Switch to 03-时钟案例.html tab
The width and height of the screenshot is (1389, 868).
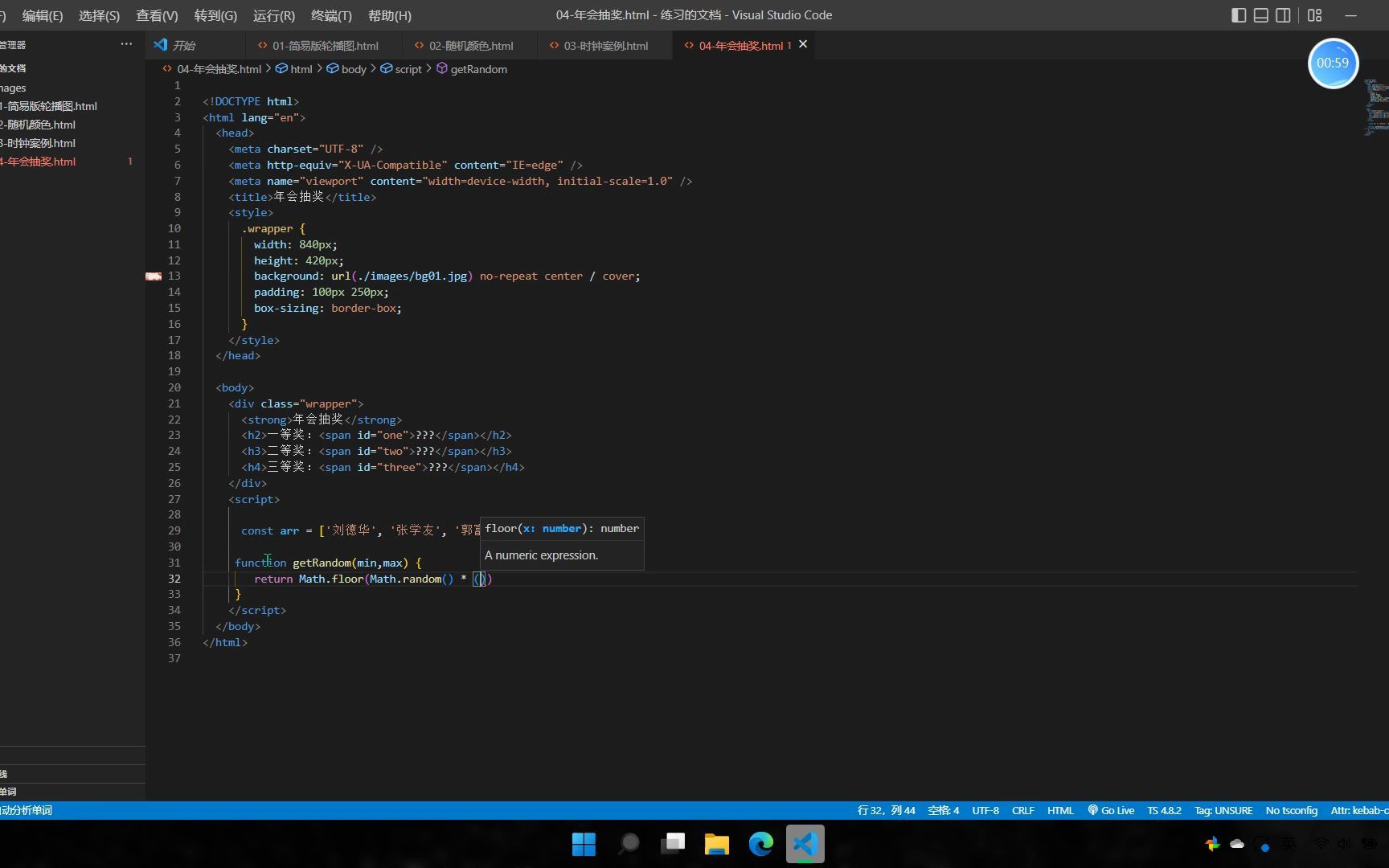(x=605, y=46)
